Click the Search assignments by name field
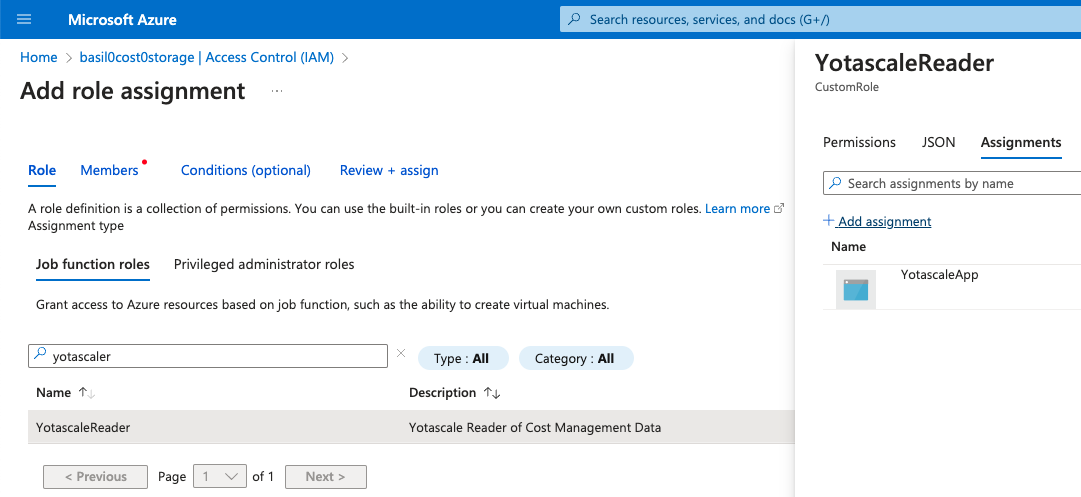The image size is (1081, 497). (x=955, y=183)
